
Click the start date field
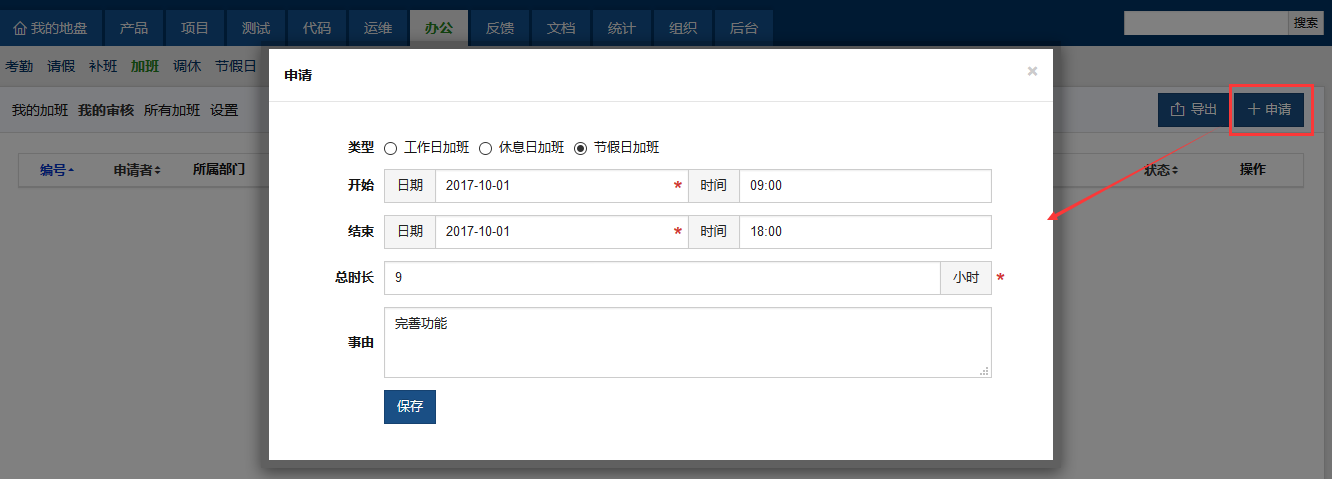(560, 186)
